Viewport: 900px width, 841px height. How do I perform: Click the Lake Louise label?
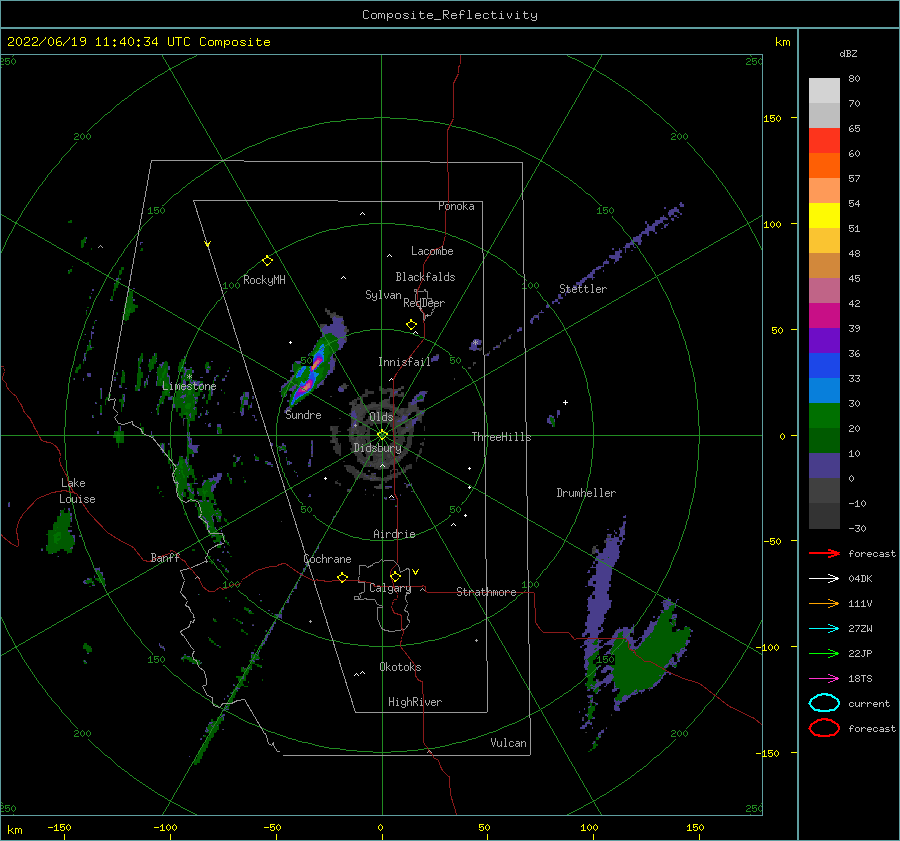click(77, 491)
